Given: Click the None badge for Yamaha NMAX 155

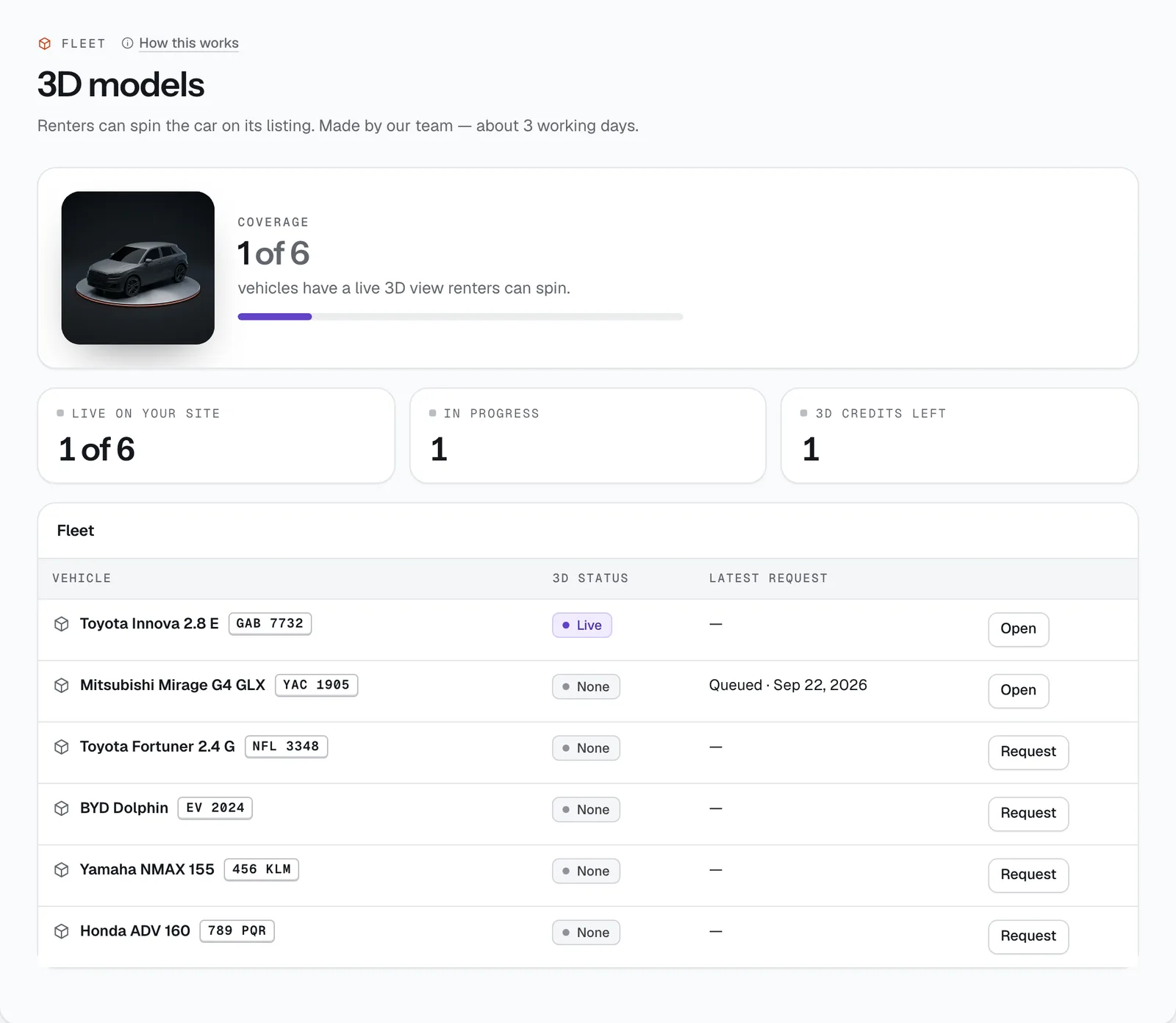Looking at the screenshot, I should tap(586, 871).
